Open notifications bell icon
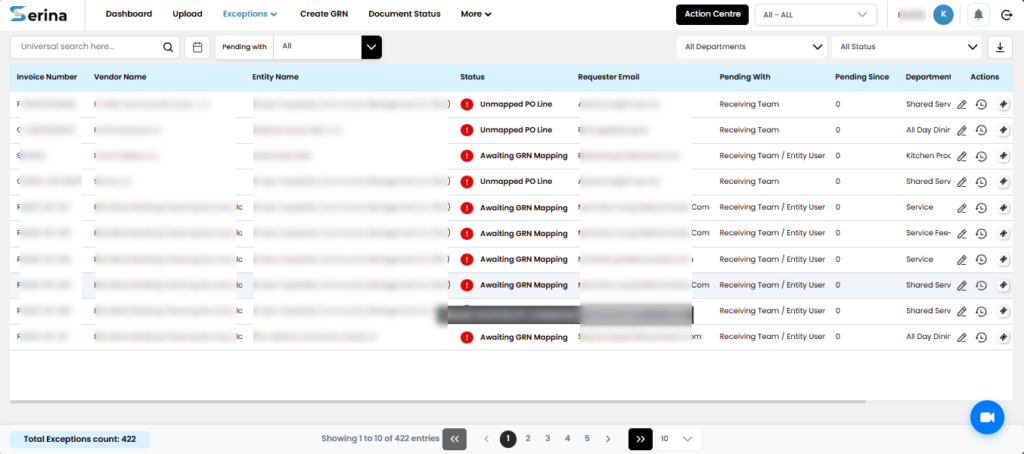Screen dimensions: 1024x454 [978, 14]
